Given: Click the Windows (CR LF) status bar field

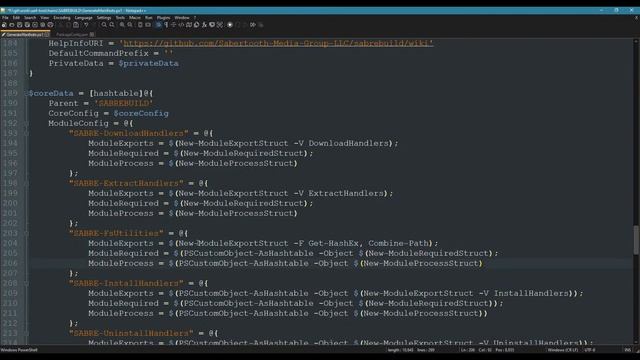Looking at the screenshot, I should (x=563, y=350).
